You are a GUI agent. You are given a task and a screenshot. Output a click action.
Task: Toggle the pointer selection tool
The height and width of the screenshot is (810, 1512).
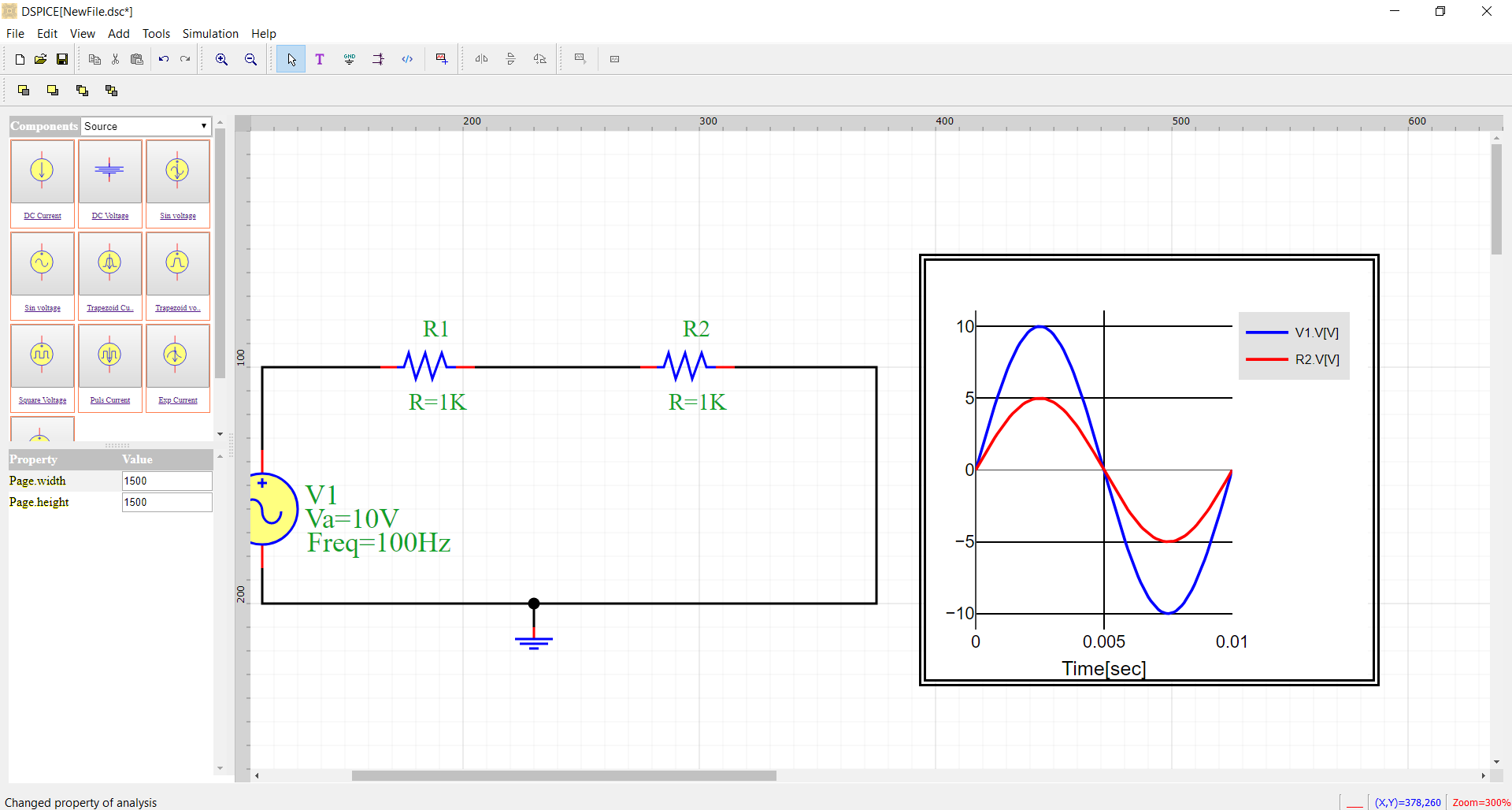(291, 59)
